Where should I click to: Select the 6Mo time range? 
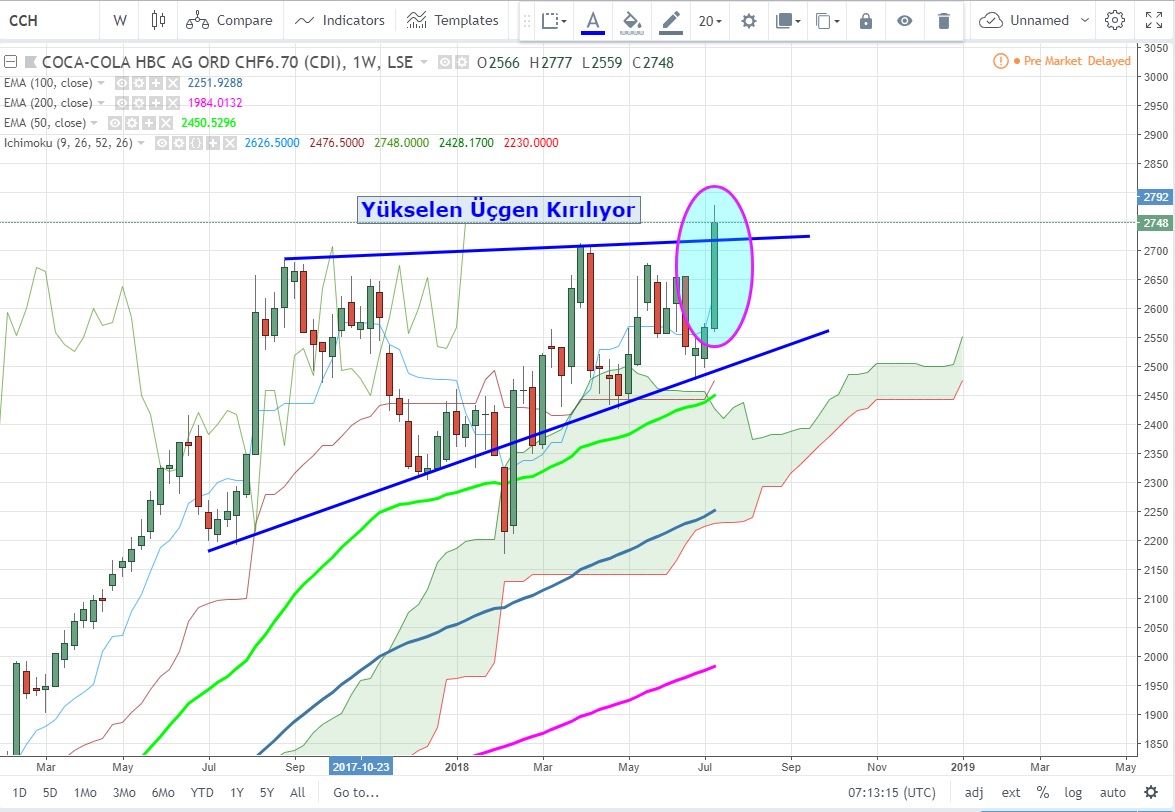click(x=163, y=793)
